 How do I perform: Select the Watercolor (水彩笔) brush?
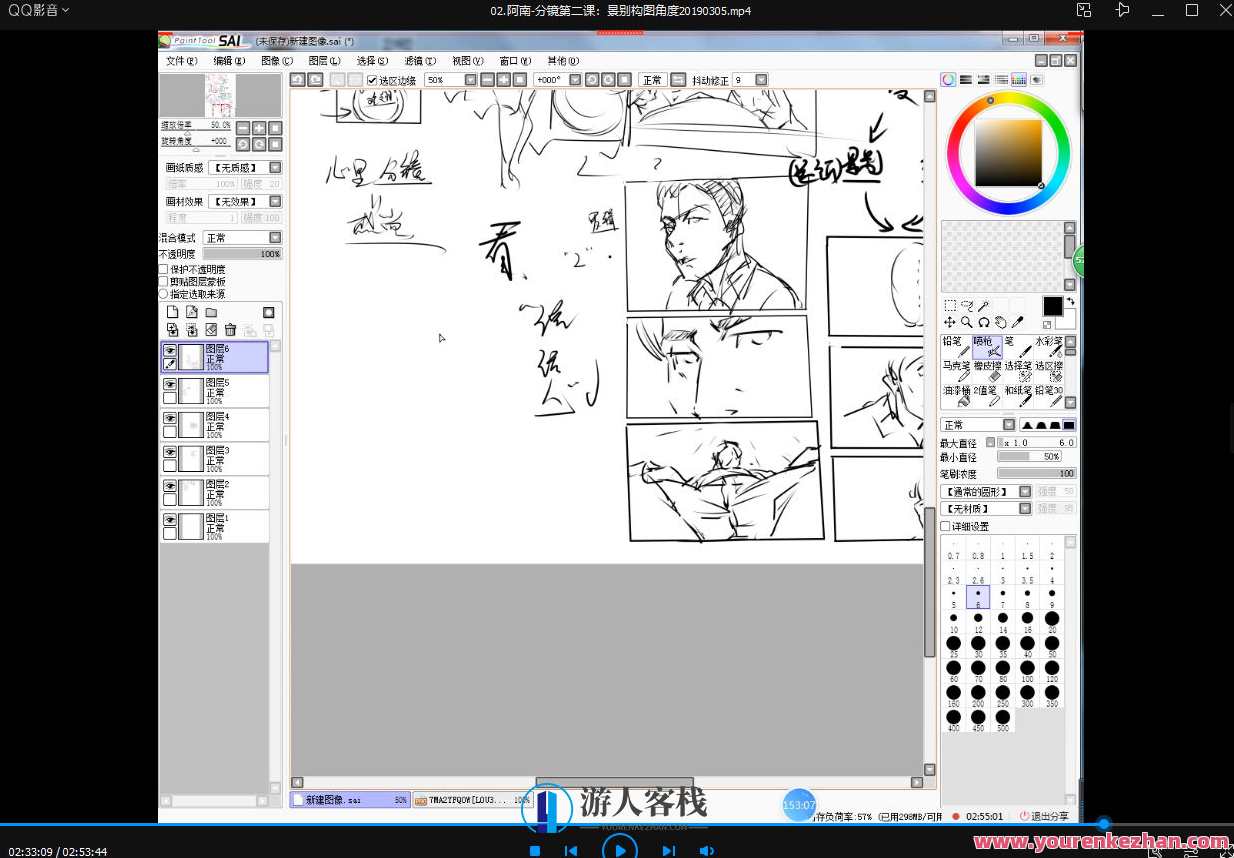[x=1049, y=348]
